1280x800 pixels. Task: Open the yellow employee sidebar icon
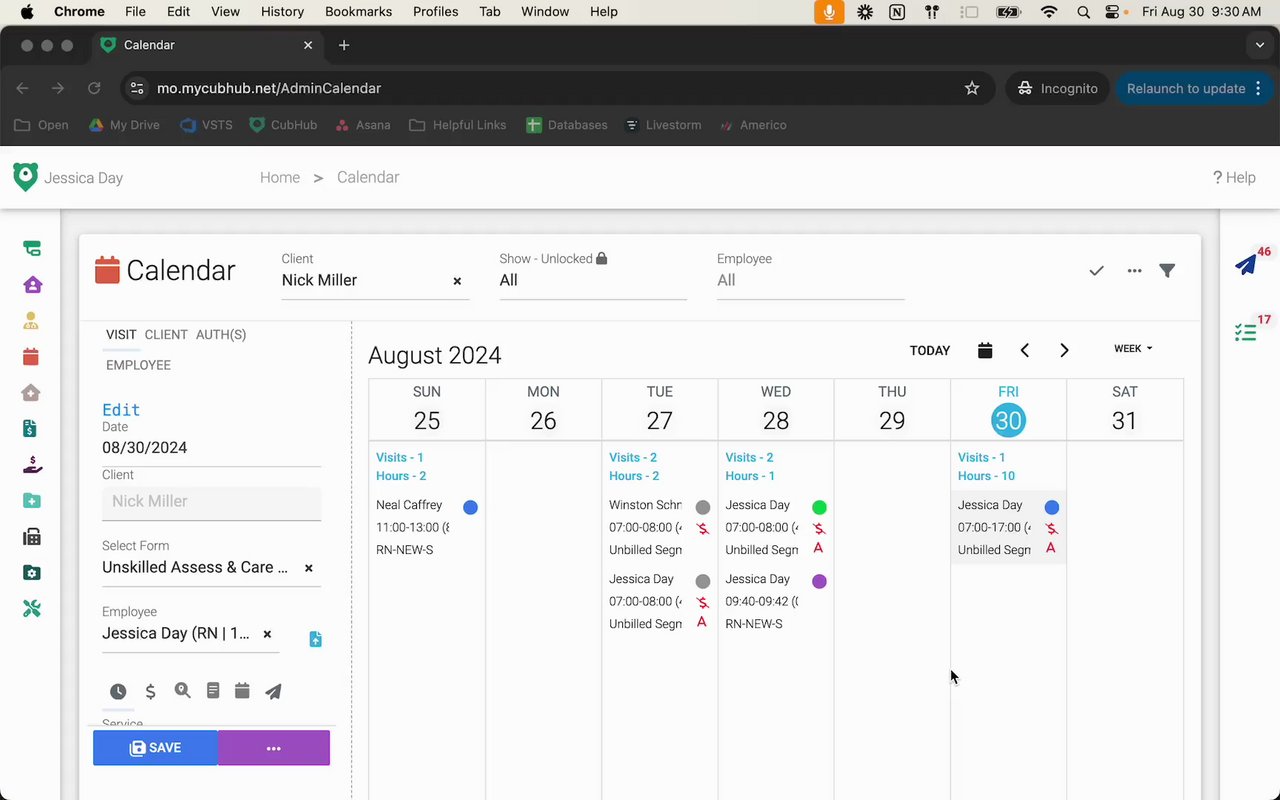31,321
